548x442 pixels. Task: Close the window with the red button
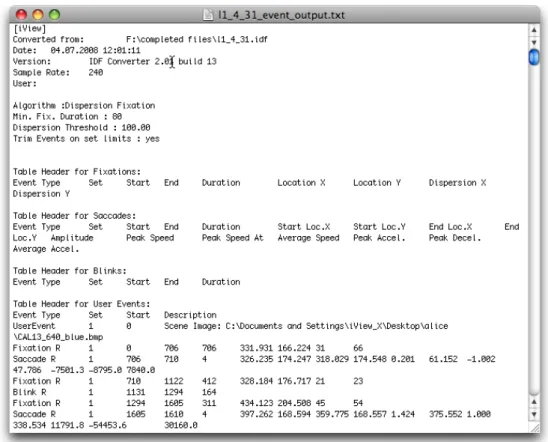[21, 15]
